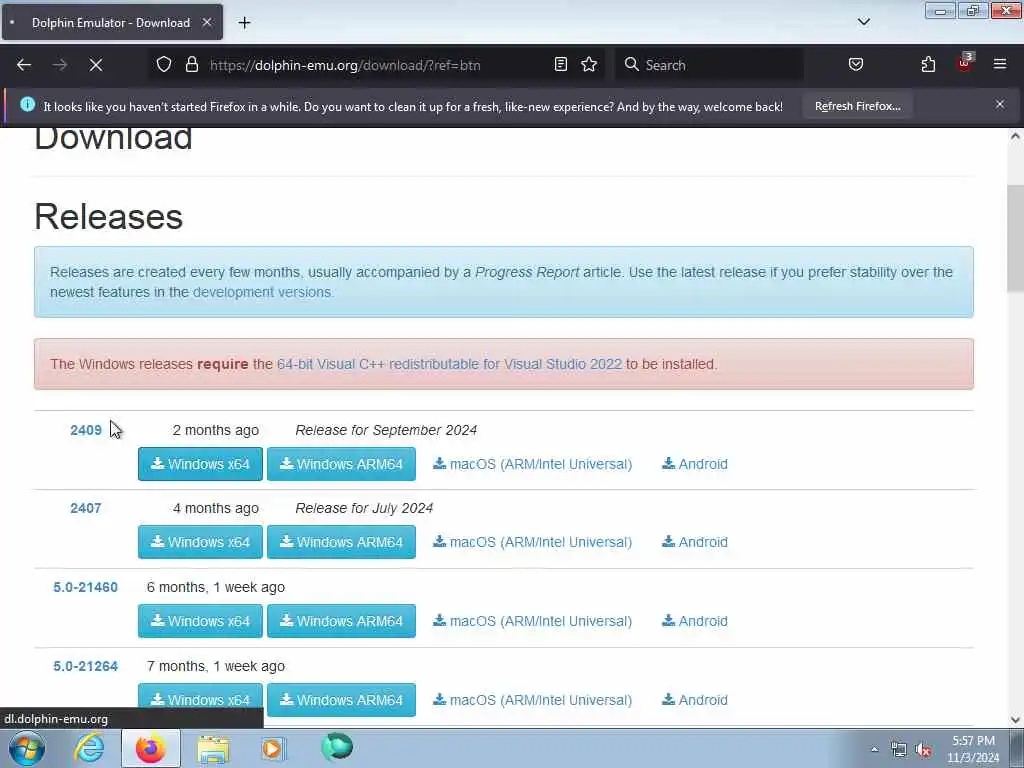Go back to the previous page
Screen dimensions: 1024x768
click(x=24, y=65)
